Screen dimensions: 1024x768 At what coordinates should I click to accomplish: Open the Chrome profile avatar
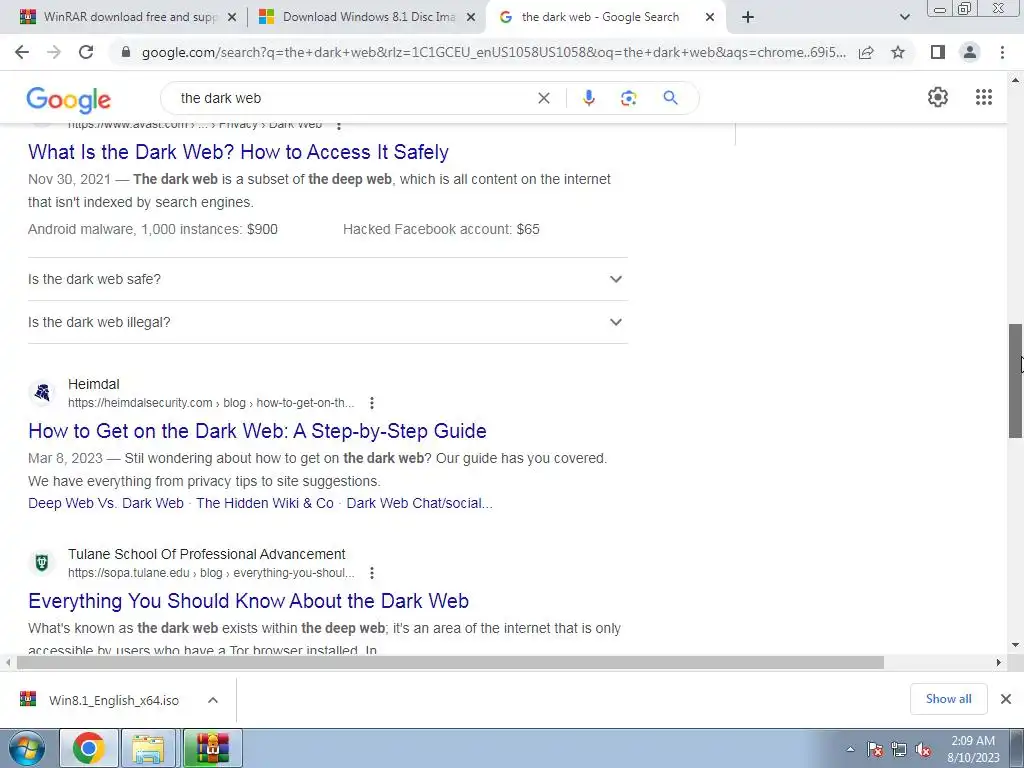tap(970, 52)
